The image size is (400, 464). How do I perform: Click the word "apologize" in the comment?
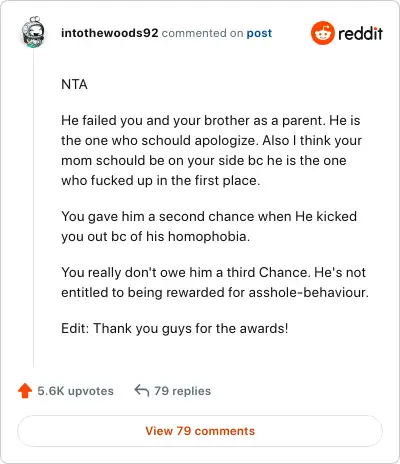tap(226, 141)
